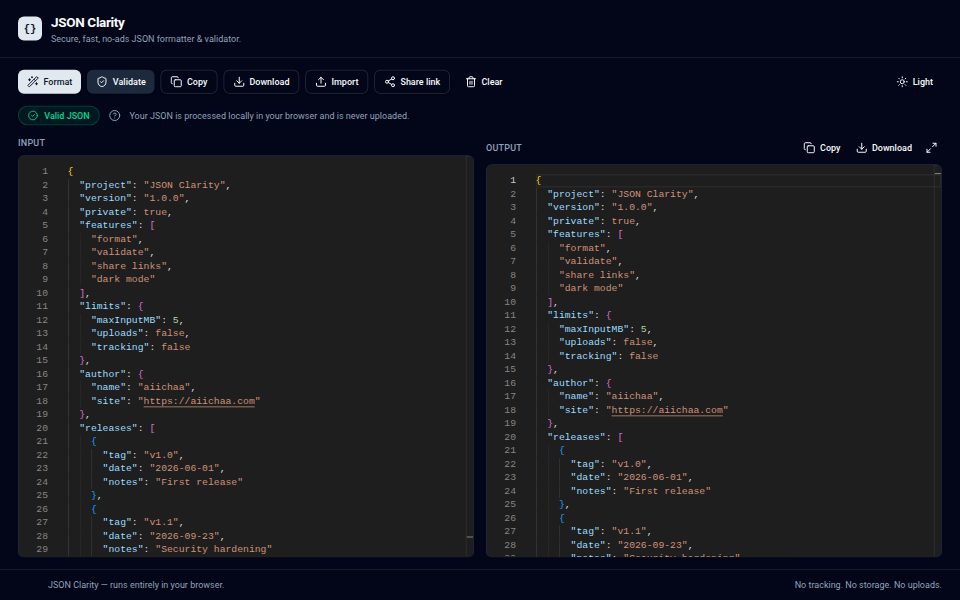Image resolution: width=960 pixels, height=600 pixels.
Task: Download the output from the OUTPUT panel header
Action: 883,148
